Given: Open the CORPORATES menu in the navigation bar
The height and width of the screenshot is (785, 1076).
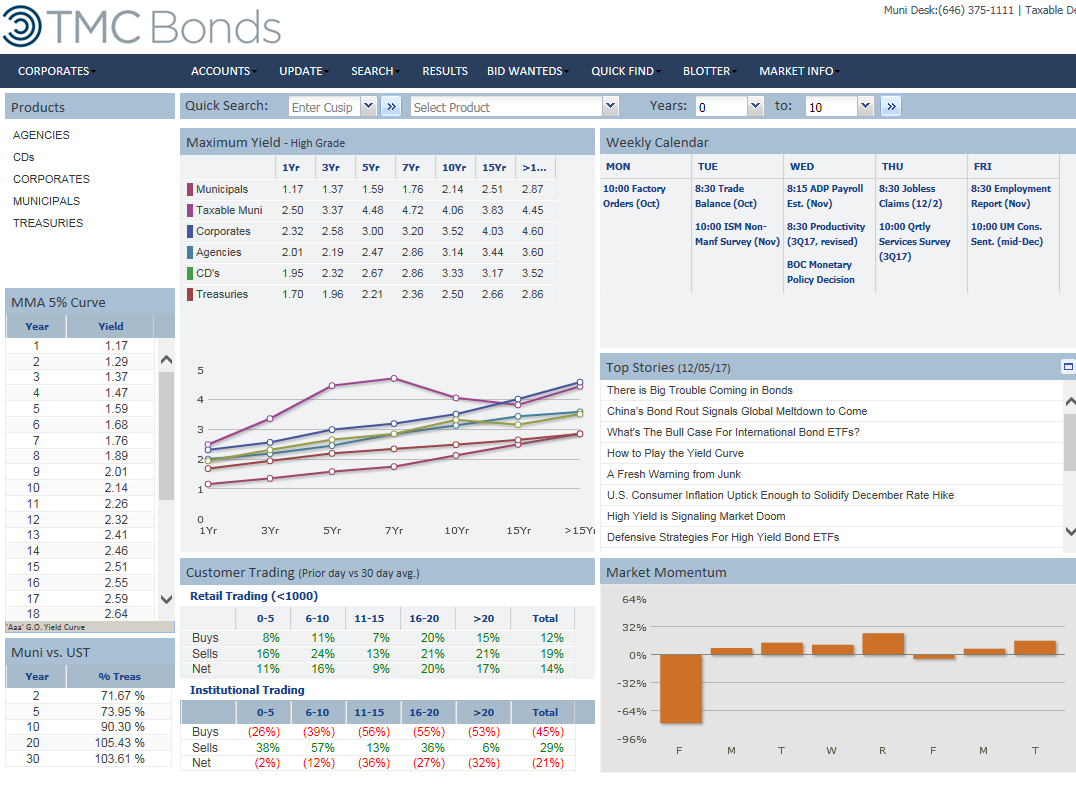Looking at the screenshot, I should pyautogui.click(x=56, y=71).
